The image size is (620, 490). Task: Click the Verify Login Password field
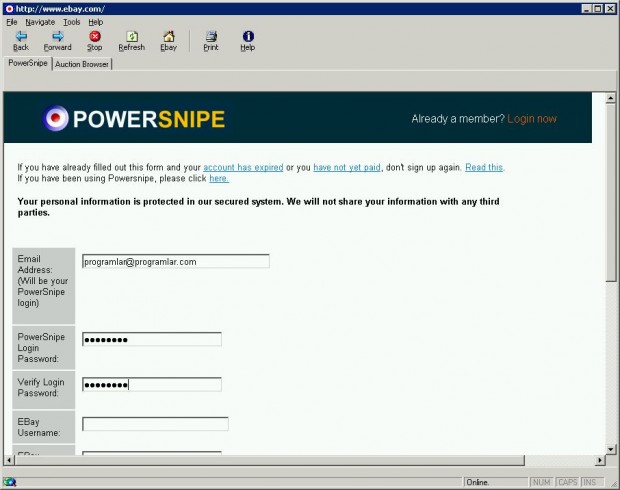pyautogui.click(x=152, y=384)
